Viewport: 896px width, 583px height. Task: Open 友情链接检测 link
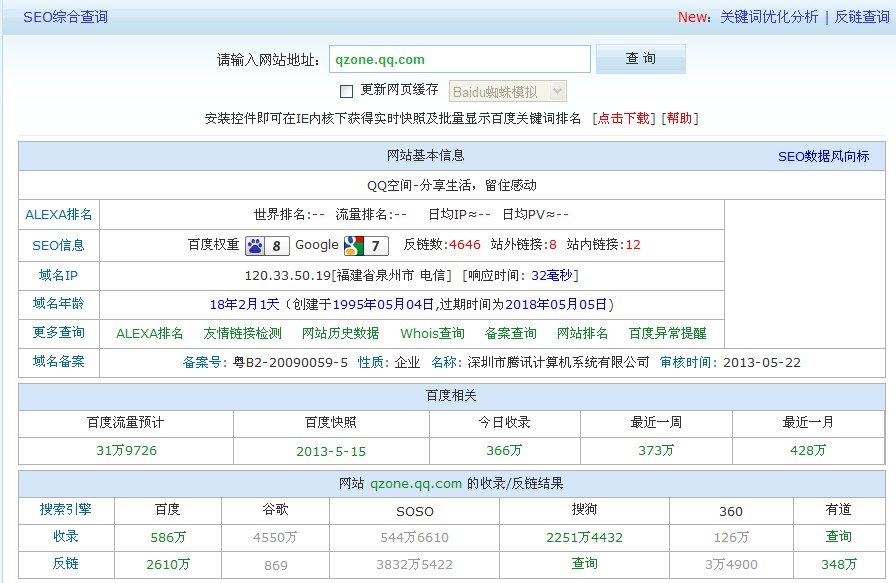click(243, 333)
